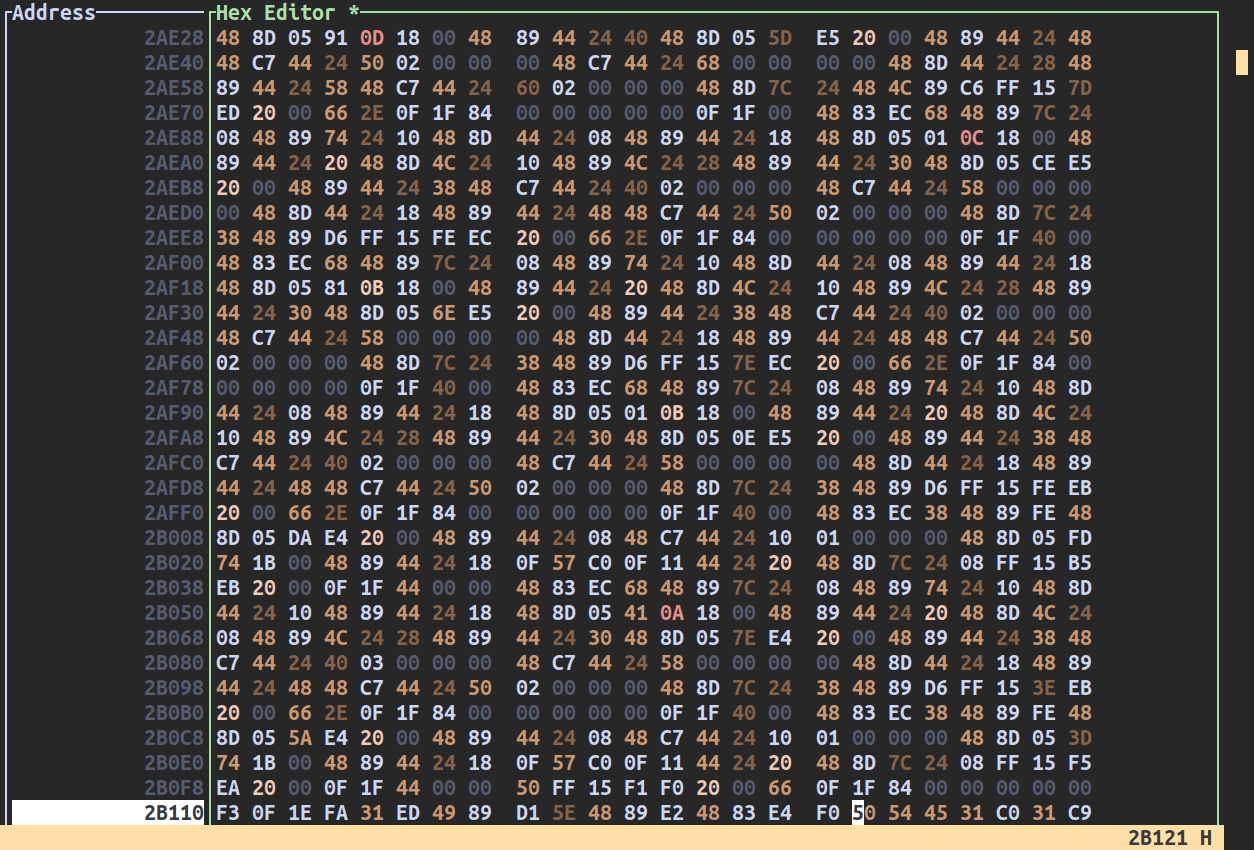Select the C6 byte in row 2AE58
The height and width of the screenshot is (850, 1254).
972,88
